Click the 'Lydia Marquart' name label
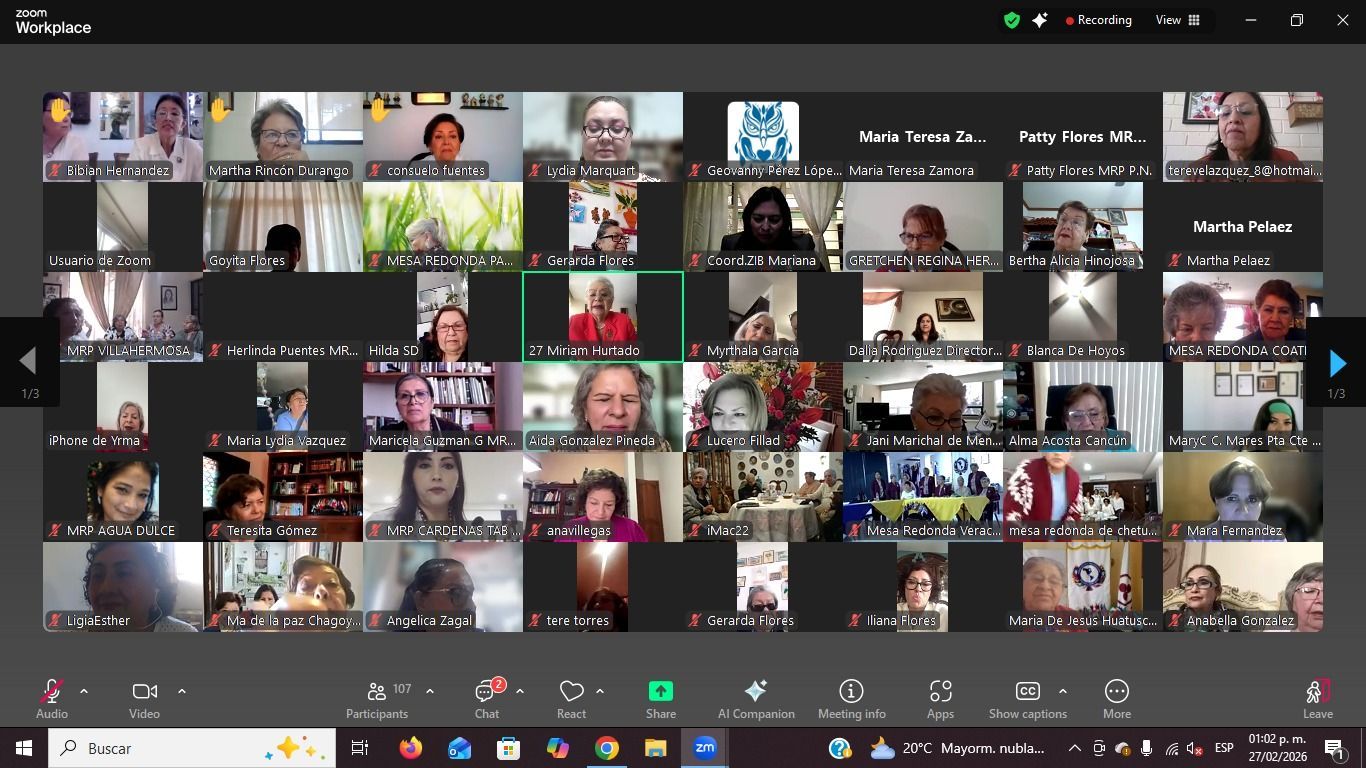 tap(591, 171)
